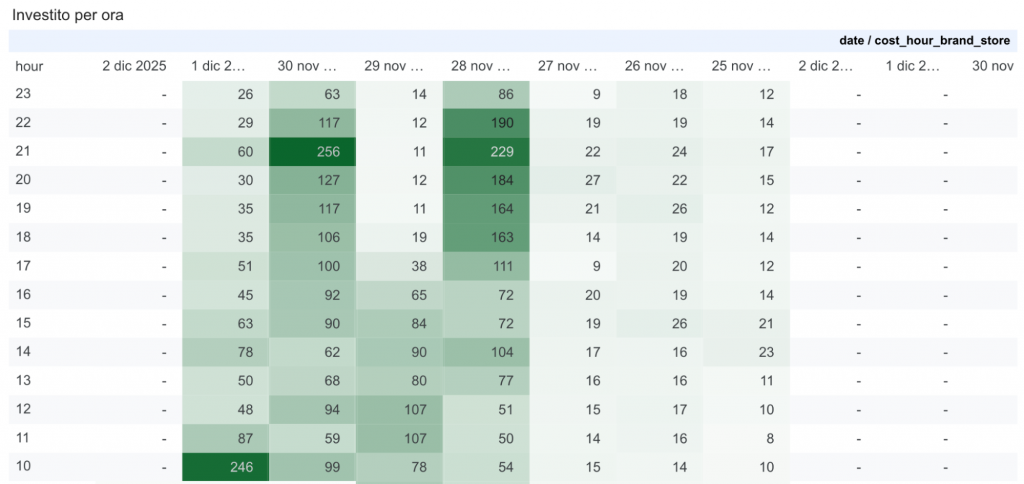
Task: Select the cell with value 184
Action: (486, 181)
